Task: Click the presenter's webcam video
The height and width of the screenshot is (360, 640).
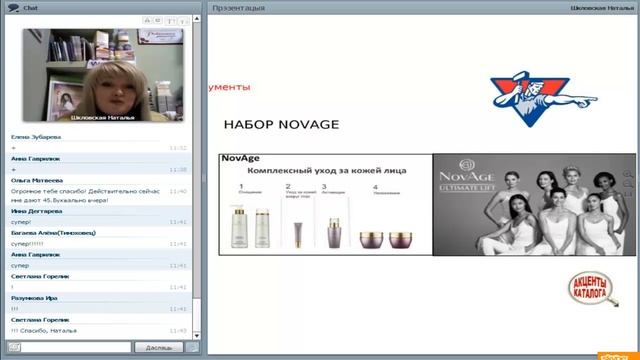Action: point(103,75)
